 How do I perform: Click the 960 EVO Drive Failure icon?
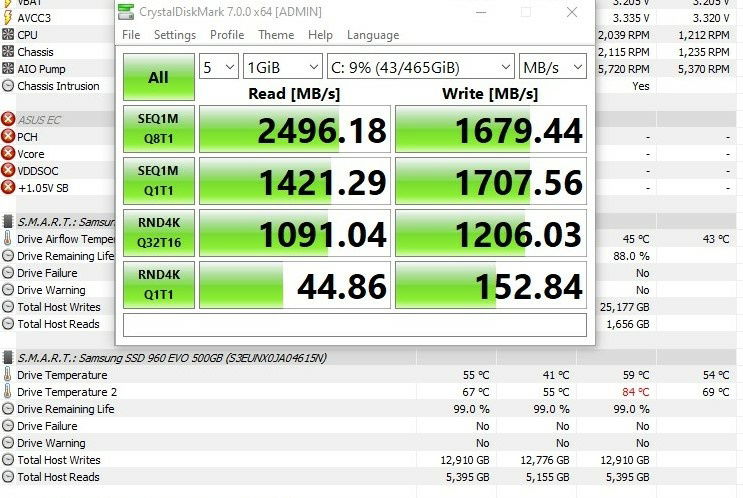(x=8, y=426)
